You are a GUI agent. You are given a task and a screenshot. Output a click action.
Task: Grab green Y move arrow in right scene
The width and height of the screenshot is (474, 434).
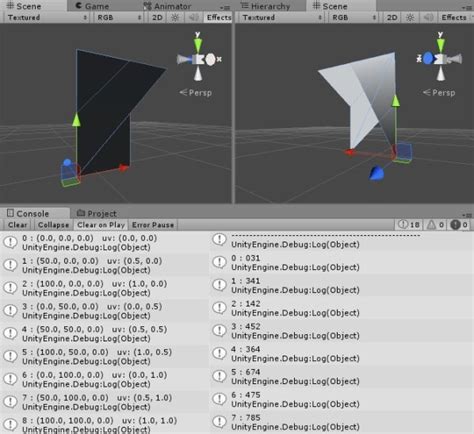[x=395, y=101]
